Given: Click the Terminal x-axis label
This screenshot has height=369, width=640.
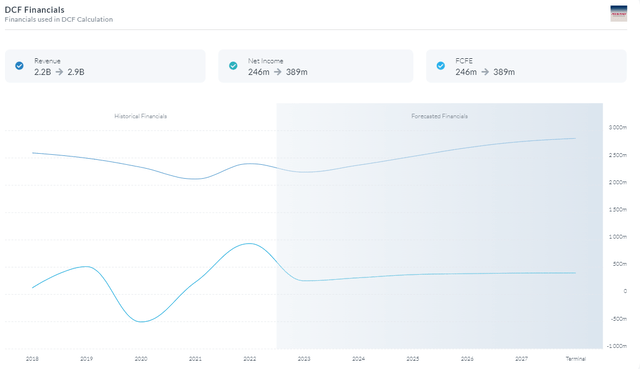Looking at the screenshot, I should pyautogui.click(x=576, y=359).
